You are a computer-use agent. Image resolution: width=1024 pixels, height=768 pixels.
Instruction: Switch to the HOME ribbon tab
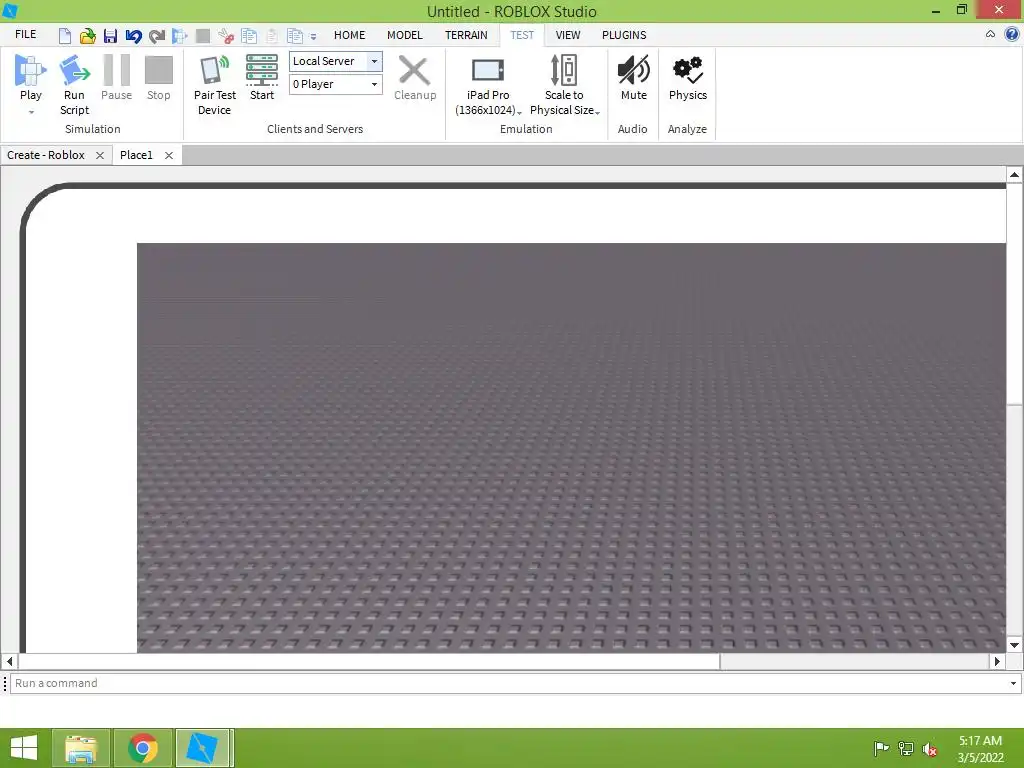coord(349,35)
